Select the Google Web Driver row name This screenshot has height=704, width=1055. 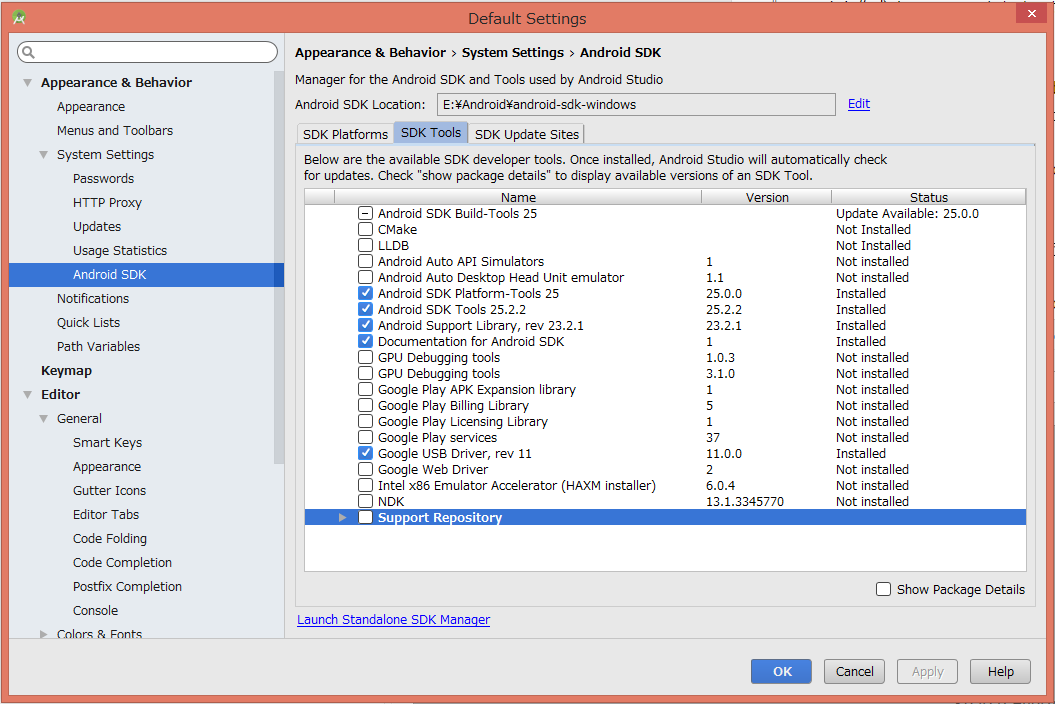[433, 470]
